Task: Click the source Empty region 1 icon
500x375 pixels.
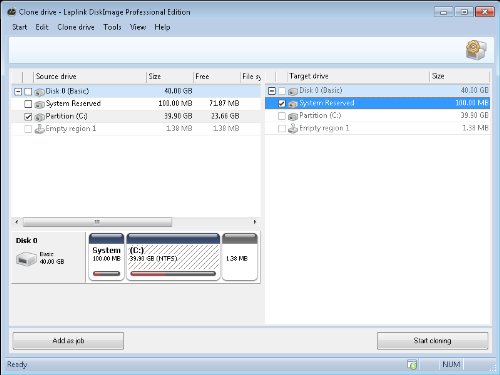Action: pos(40,129)
